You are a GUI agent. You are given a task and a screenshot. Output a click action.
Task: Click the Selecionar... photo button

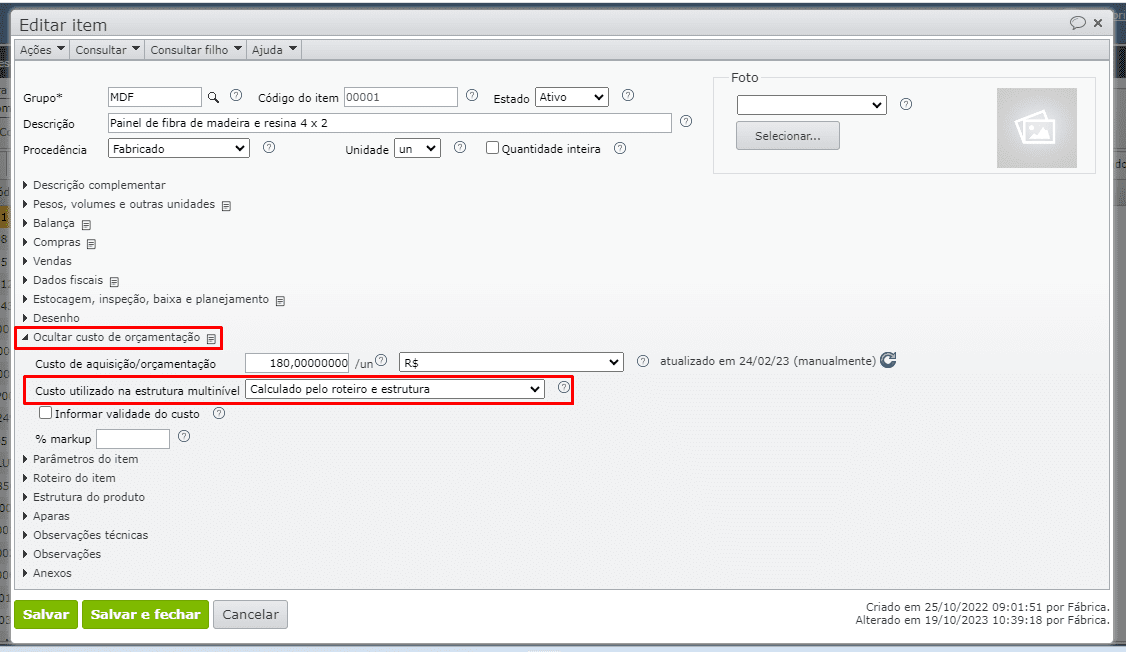[x=788, y=136]
